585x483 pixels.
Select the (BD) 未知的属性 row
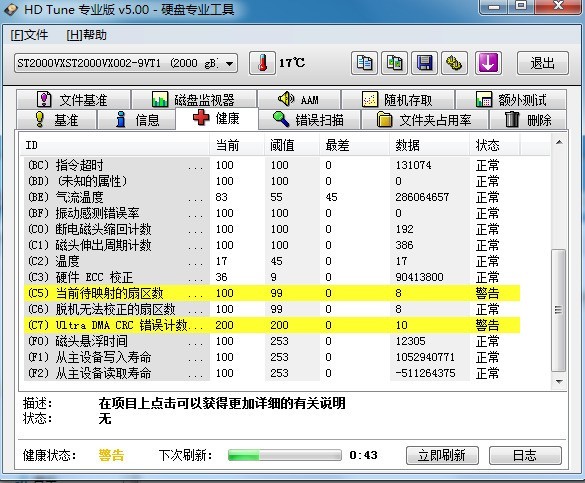click(272, 181)
